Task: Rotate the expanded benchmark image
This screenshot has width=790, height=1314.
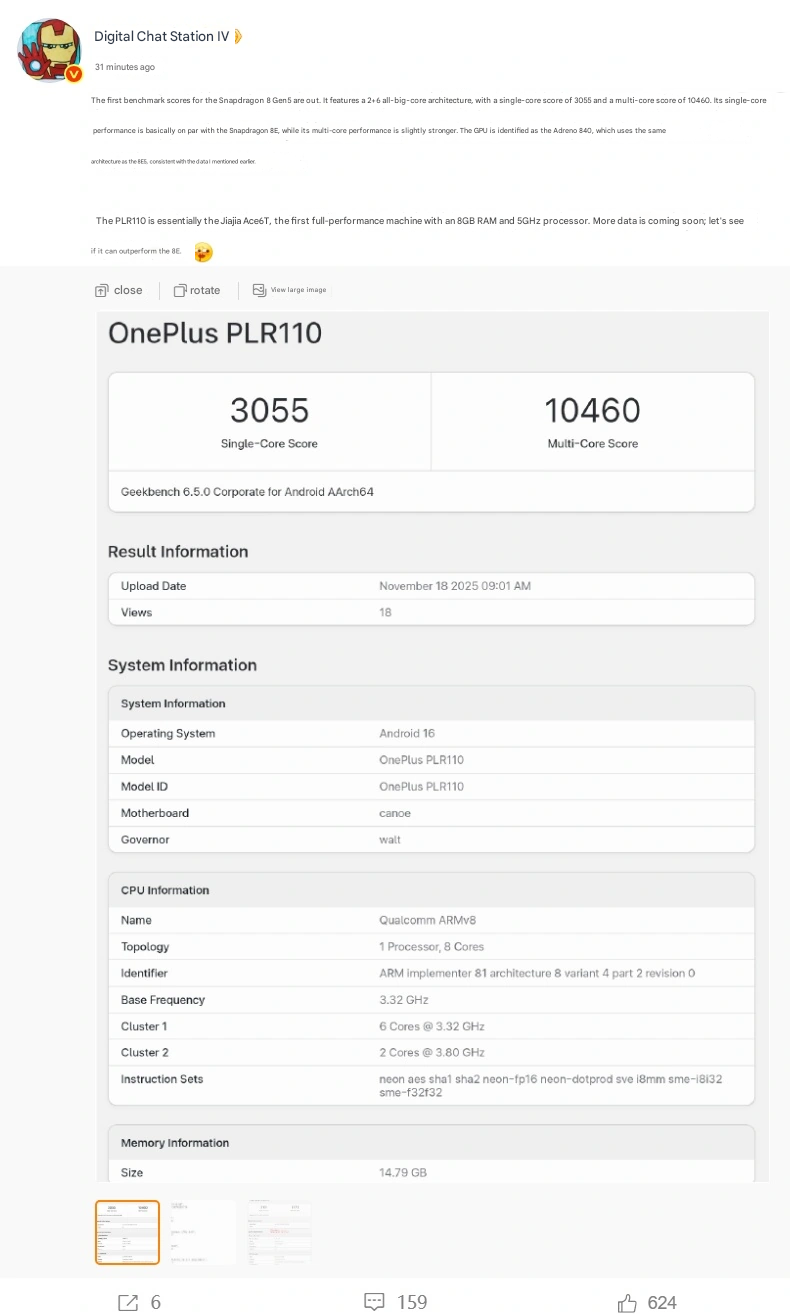Action: [x=196, y=290]
